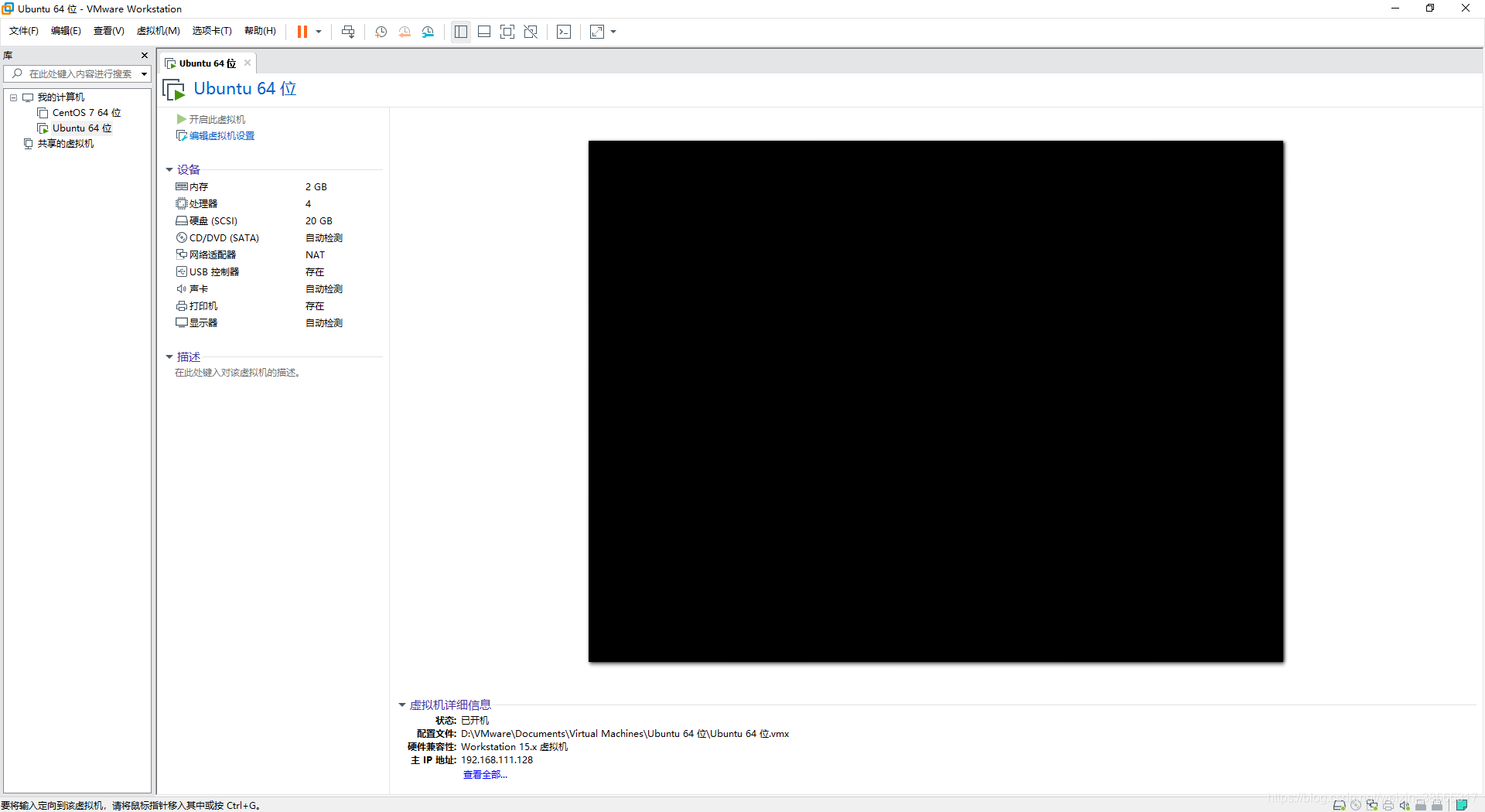Open the 查看(V) menu
This screenshot has width=1485, height=812.
tap(108, 31)
